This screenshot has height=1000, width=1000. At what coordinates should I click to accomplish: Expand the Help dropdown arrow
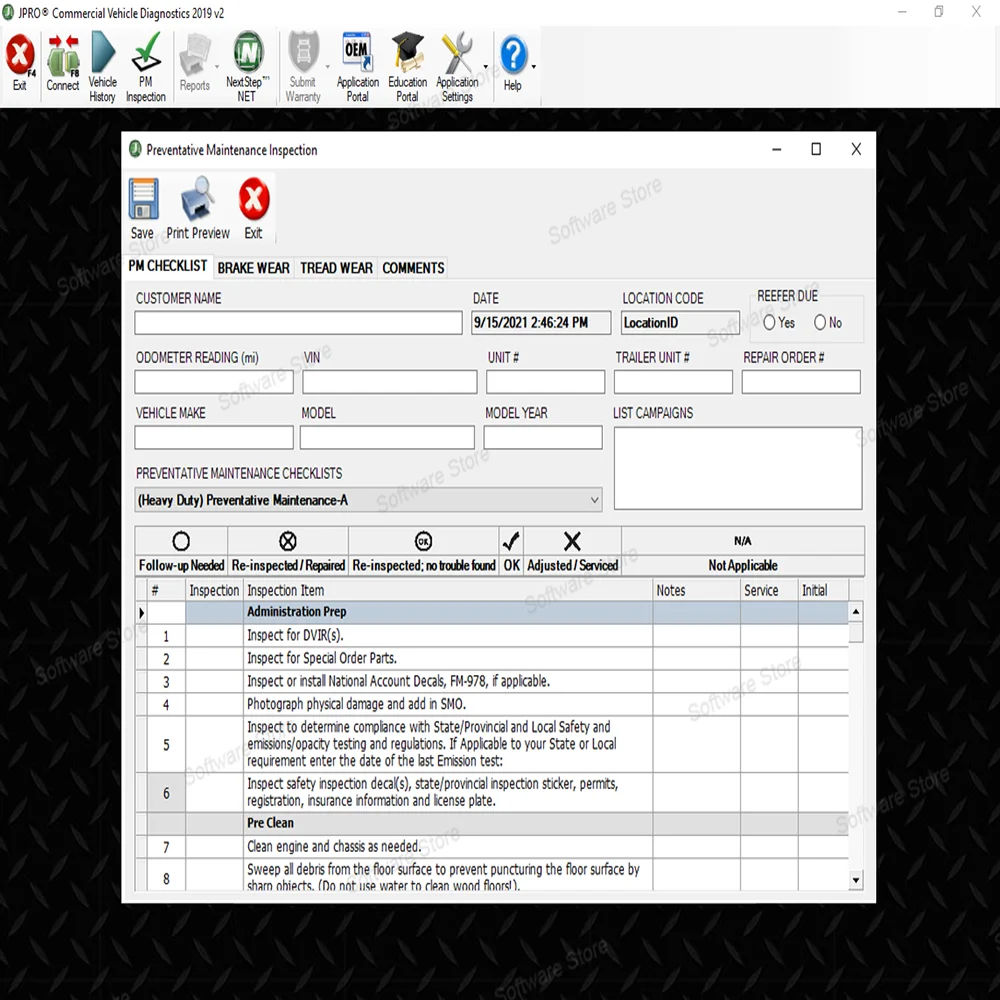[534, 66]
